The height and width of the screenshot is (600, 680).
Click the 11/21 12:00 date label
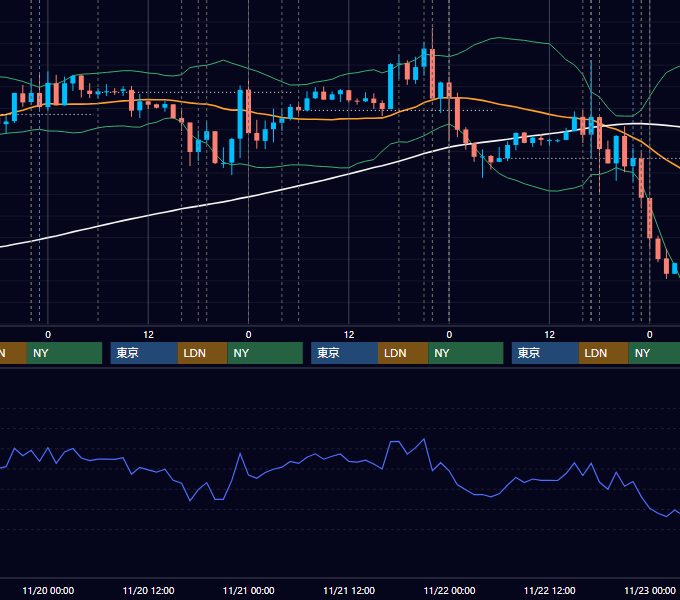(x=349, y=590)
